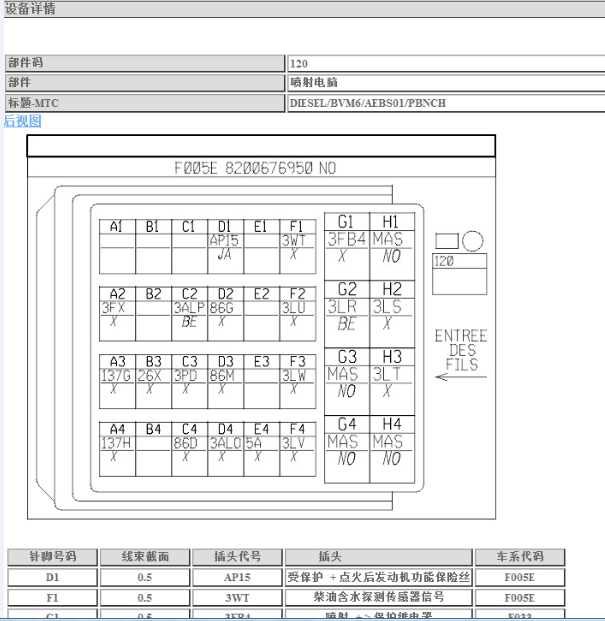Click pin label E3 in connector diagram

coord(262,362)
